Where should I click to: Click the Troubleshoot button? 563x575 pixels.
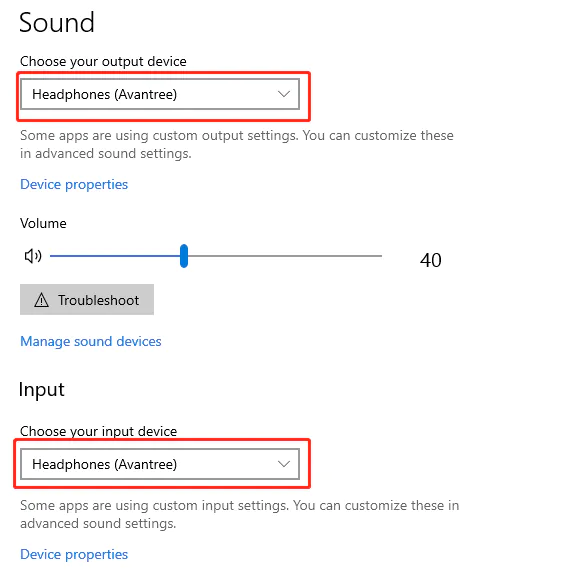pyautogui.click(x=87, y=300)
